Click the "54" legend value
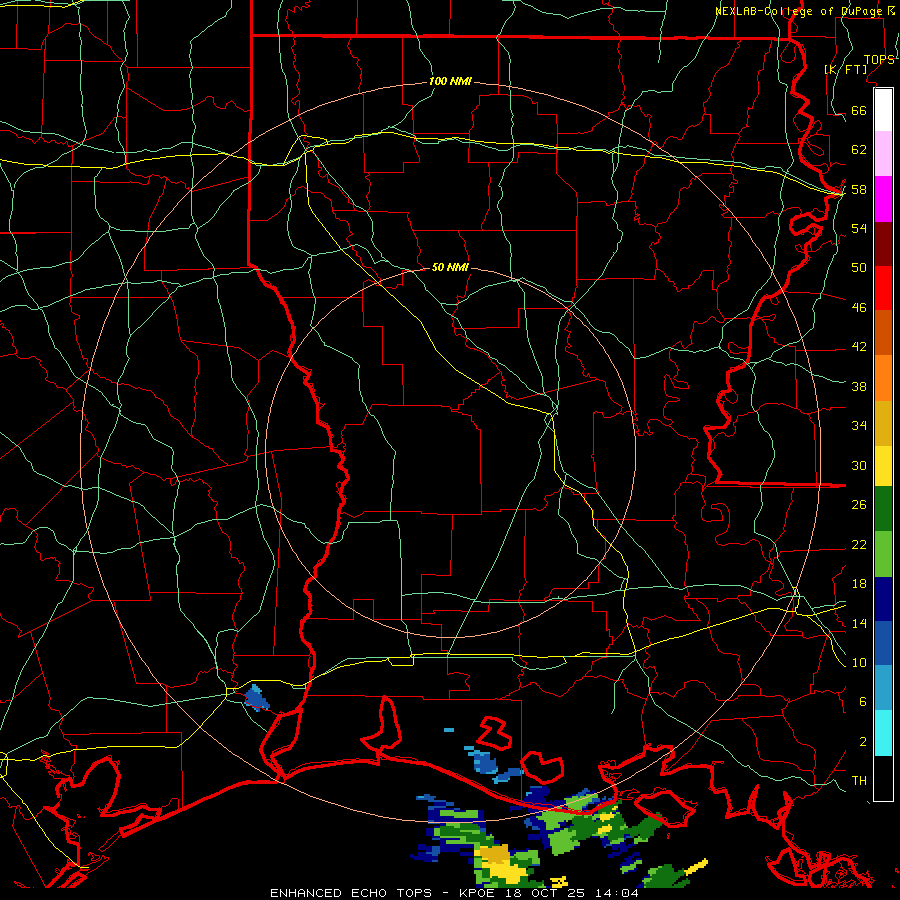The image size is (900, 900). pyautogui.click(x=859, y=228)
